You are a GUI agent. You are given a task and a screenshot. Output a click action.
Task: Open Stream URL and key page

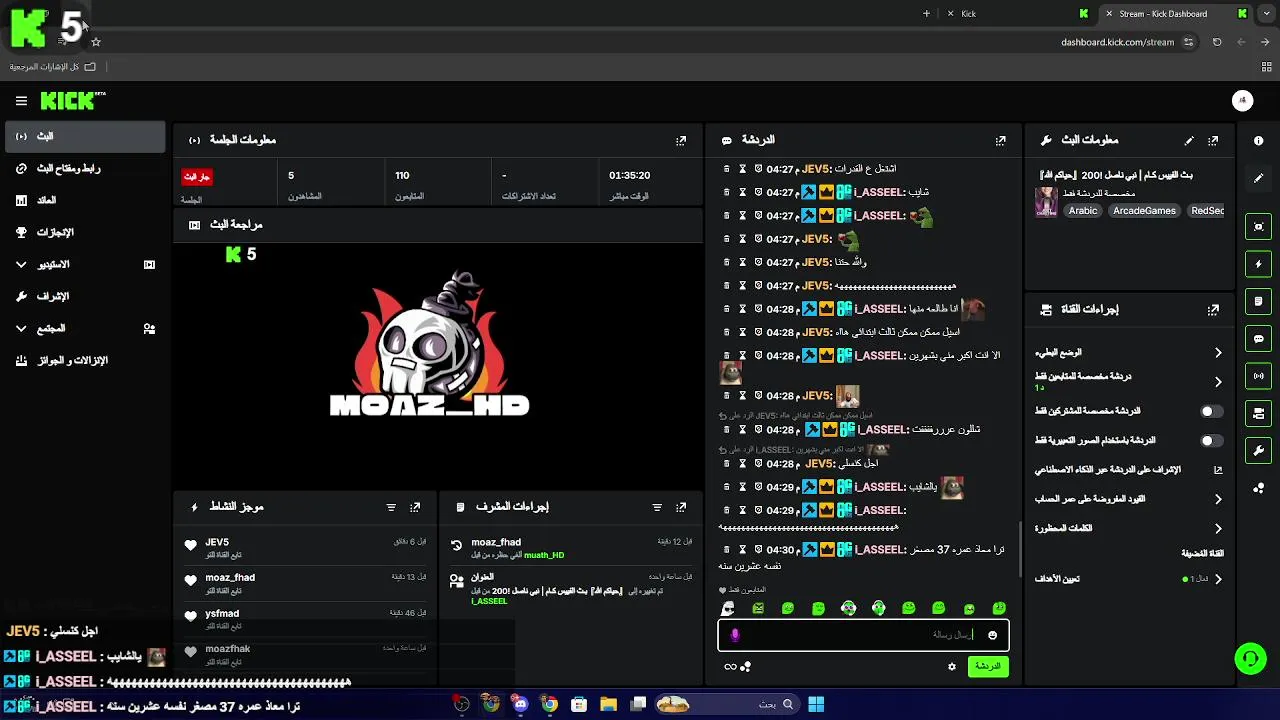tap(85, 169)
